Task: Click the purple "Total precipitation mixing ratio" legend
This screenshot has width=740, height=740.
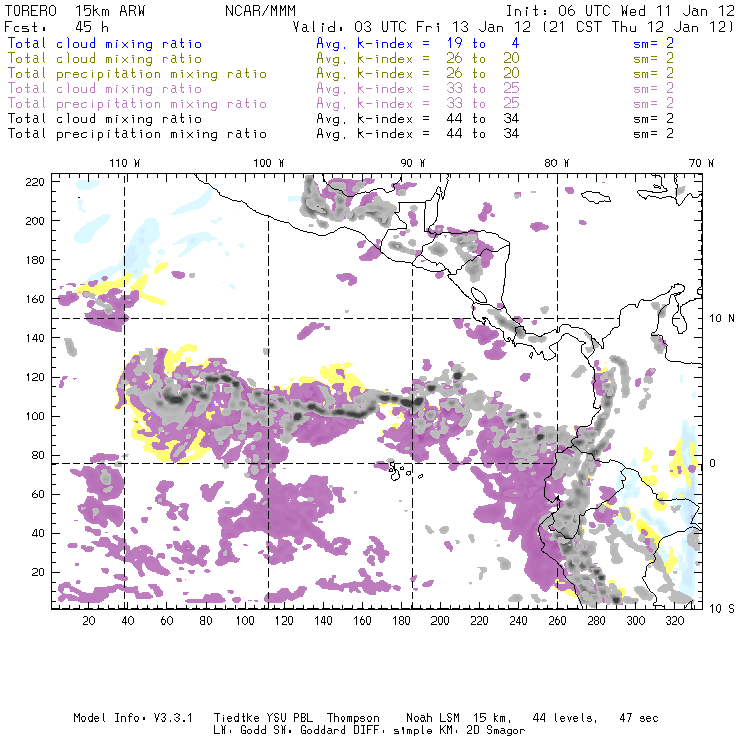Action: coord(137,104)
